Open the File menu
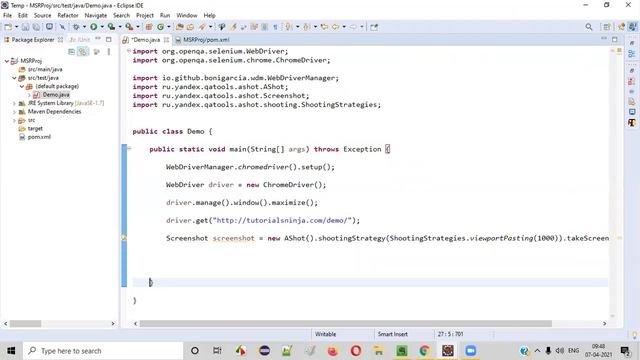This screenshot has width=640, height=360. [x=7, y=15]
